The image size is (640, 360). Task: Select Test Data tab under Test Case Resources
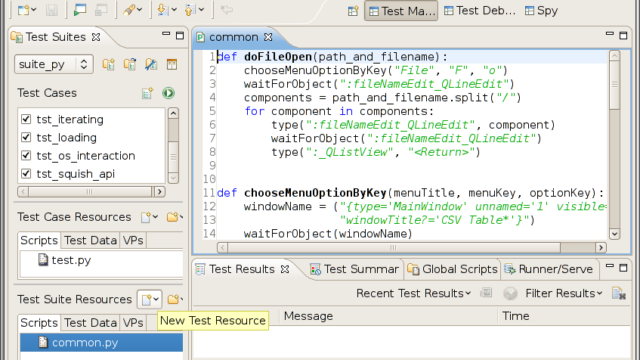coord(90,240)
